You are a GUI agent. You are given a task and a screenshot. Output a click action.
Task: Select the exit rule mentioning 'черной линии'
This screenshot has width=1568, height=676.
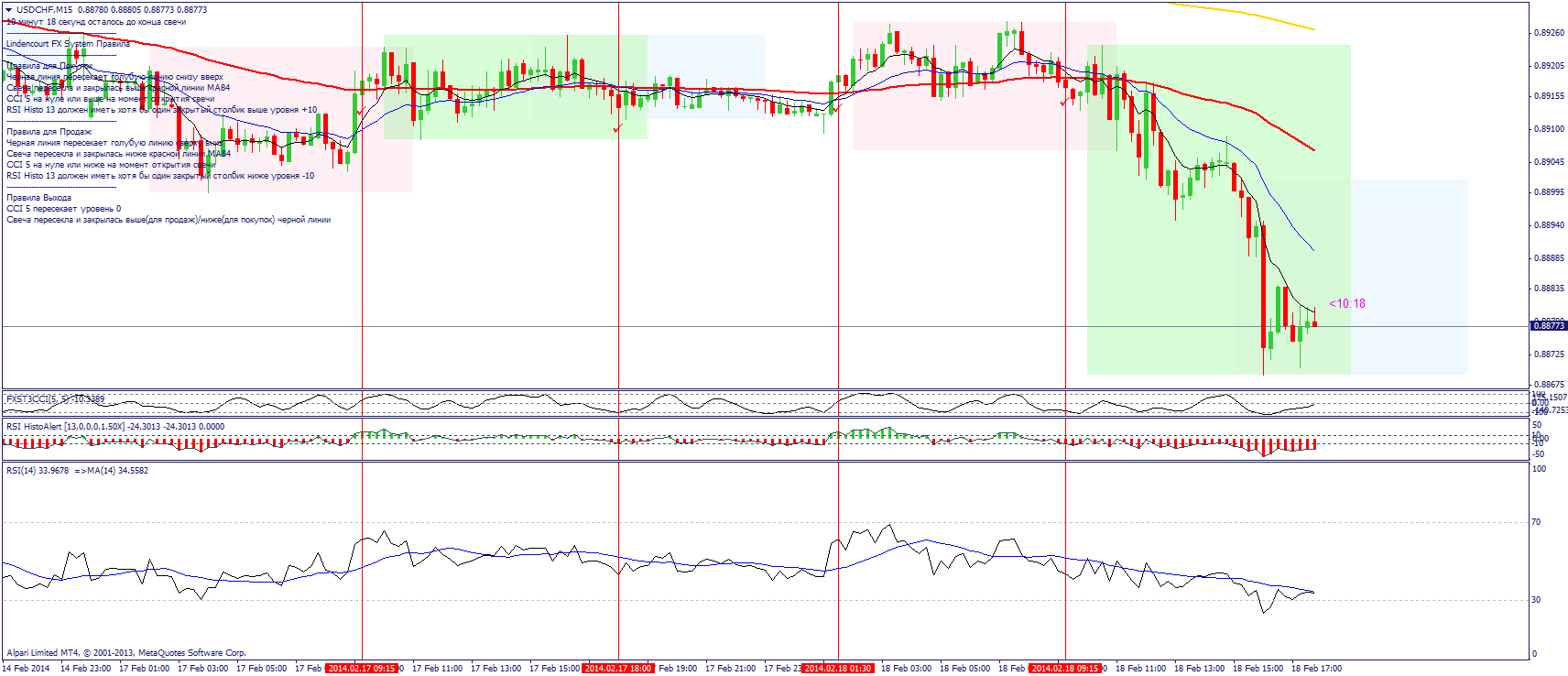[x=169, y=220]
